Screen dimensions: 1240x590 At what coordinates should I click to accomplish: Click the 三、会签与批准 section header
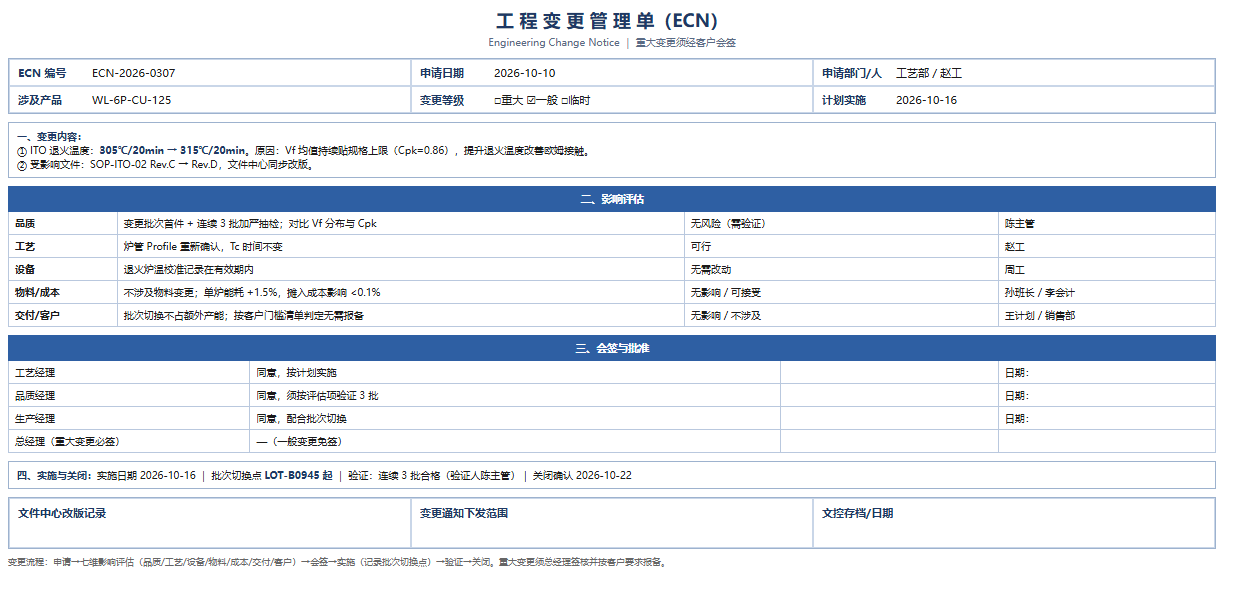coord(612,348)
